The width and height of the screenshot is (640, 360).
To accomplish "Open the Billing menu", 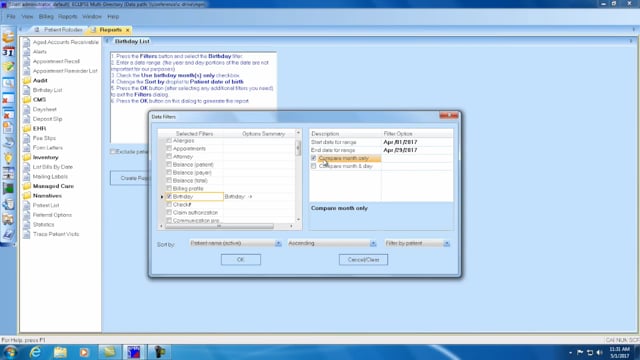I will click(x=46, y=17).
